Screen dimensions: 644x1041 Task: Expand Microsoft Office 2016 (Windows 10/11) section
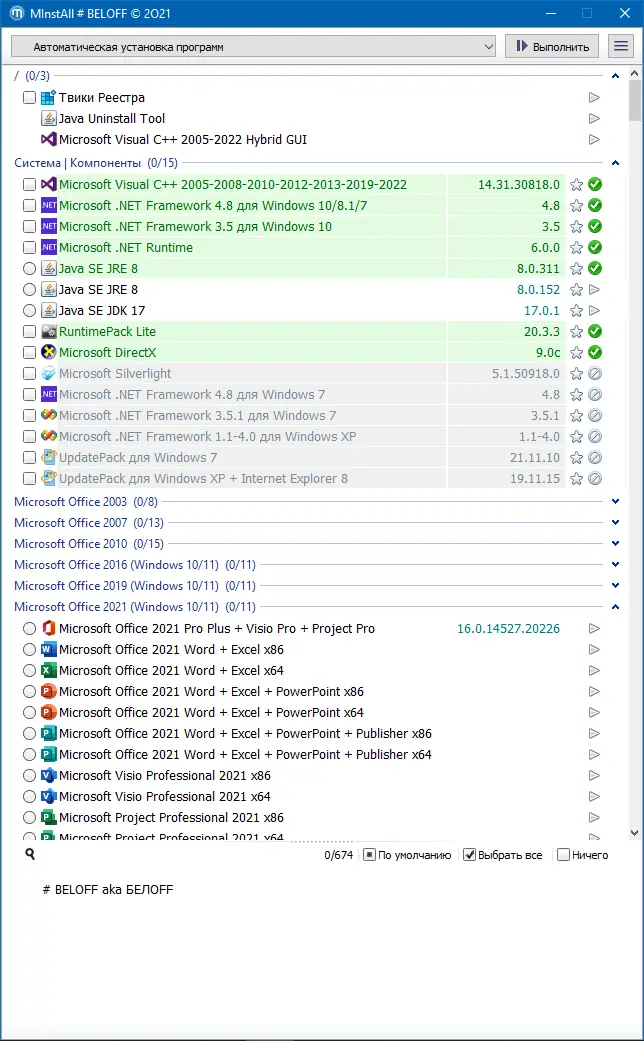615,564
